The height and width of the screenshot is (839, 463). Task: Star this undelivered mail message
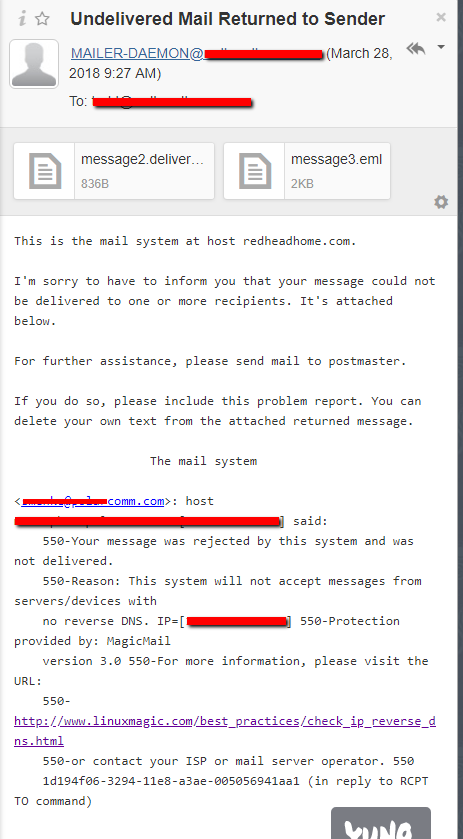42,19
